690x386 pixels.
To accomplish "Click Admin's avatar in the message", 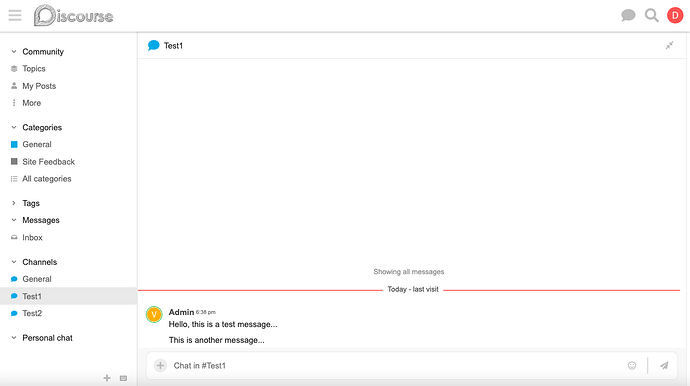I will pyautogui.click(x=154, y=314).
